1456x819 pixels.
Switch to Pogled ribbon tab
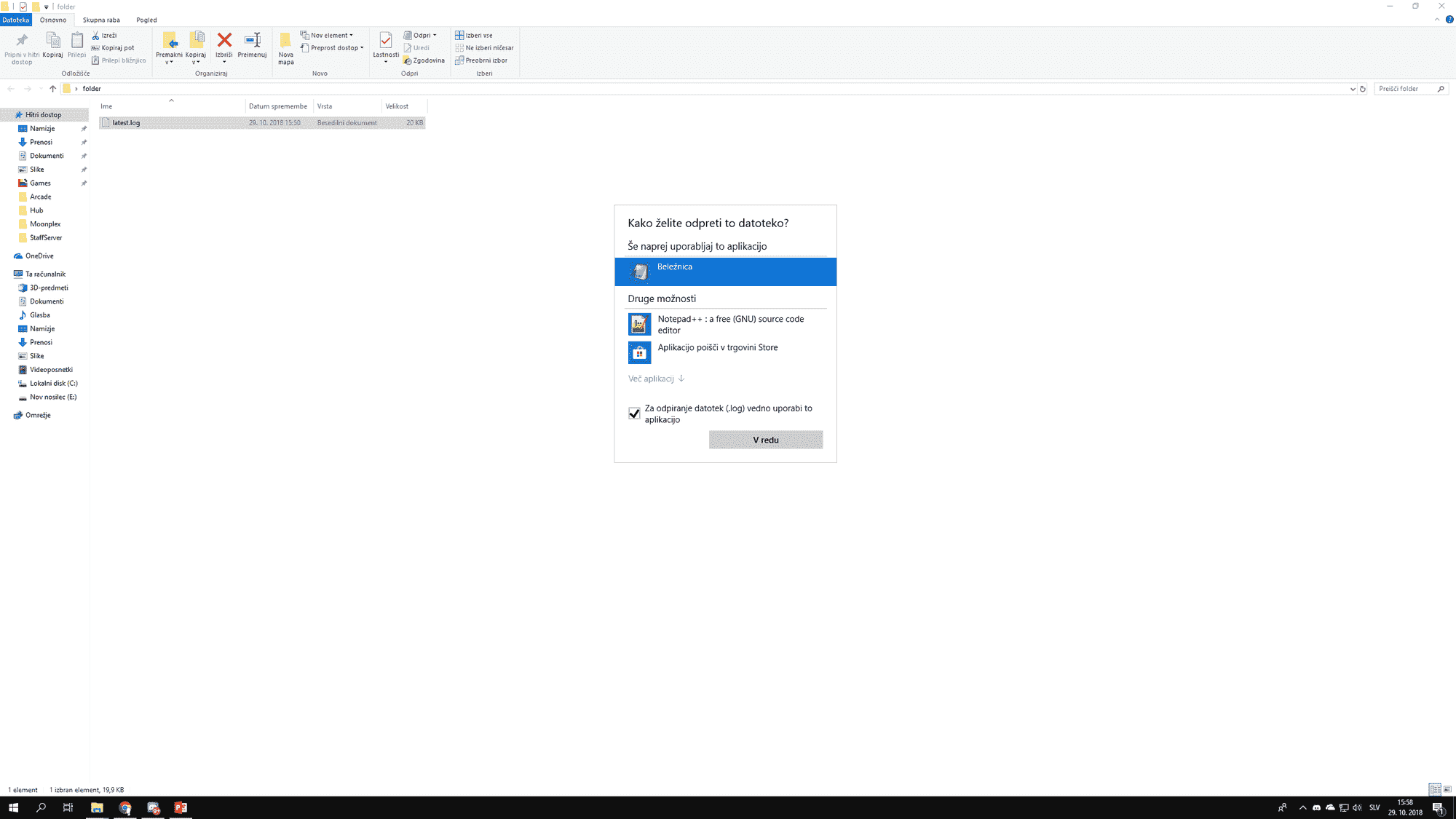[x=146, y=20]
